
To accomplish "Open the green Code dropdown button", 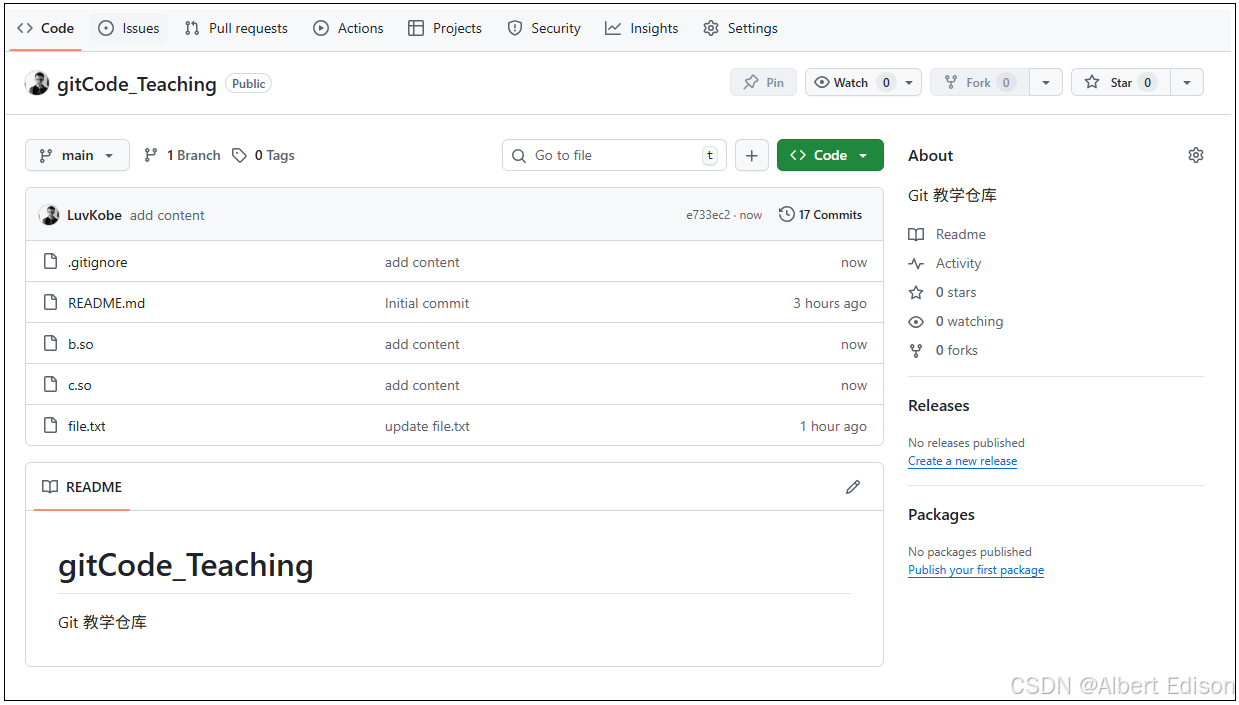I will coord(830,155).
